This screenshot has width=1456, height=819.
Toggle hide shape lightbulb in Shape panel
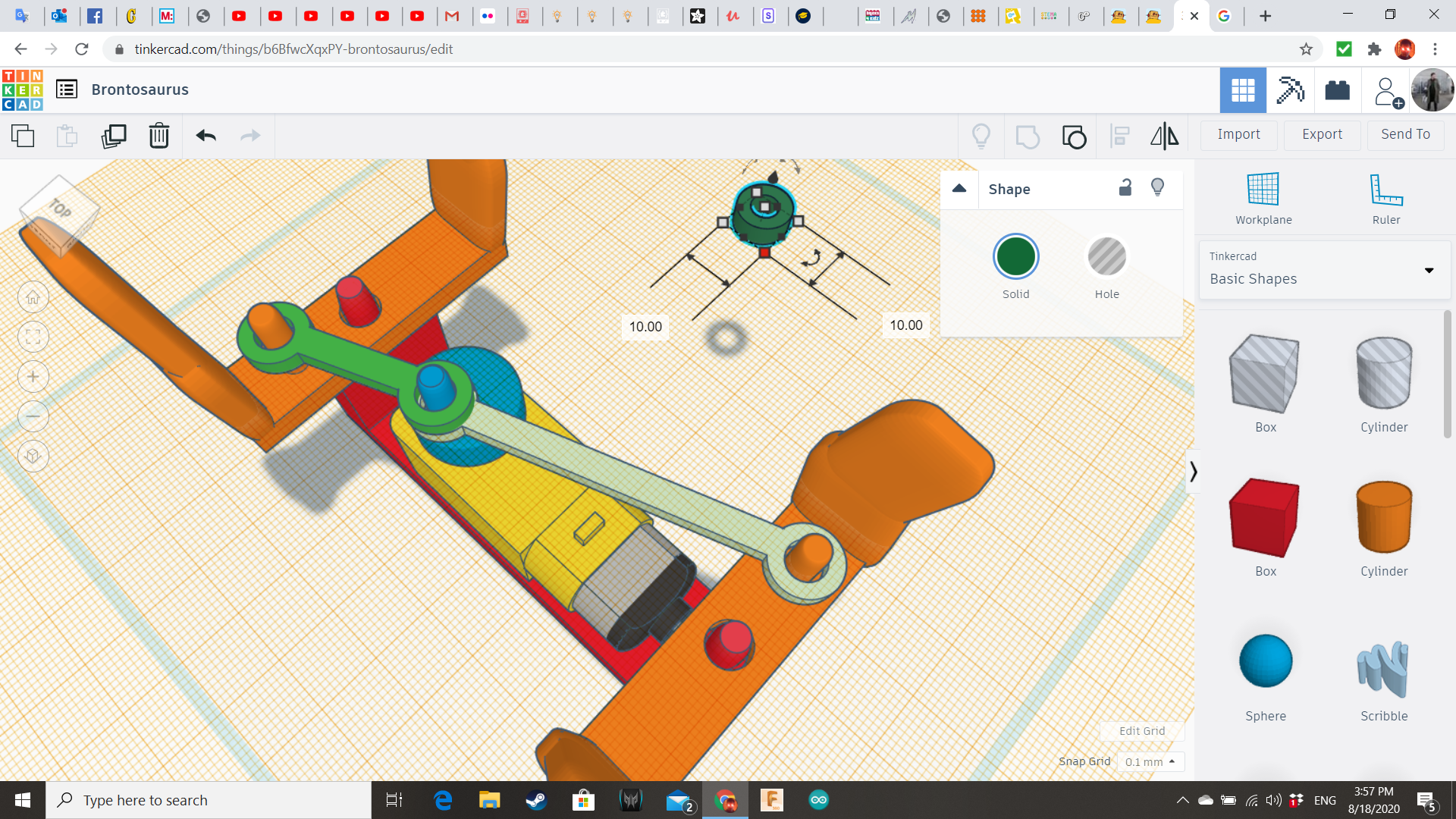tap(1157, 188)
